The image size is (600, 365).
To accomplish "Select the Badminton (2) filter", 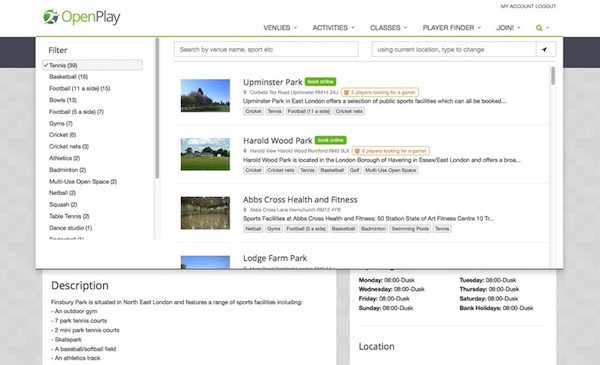I will (67, 170).
